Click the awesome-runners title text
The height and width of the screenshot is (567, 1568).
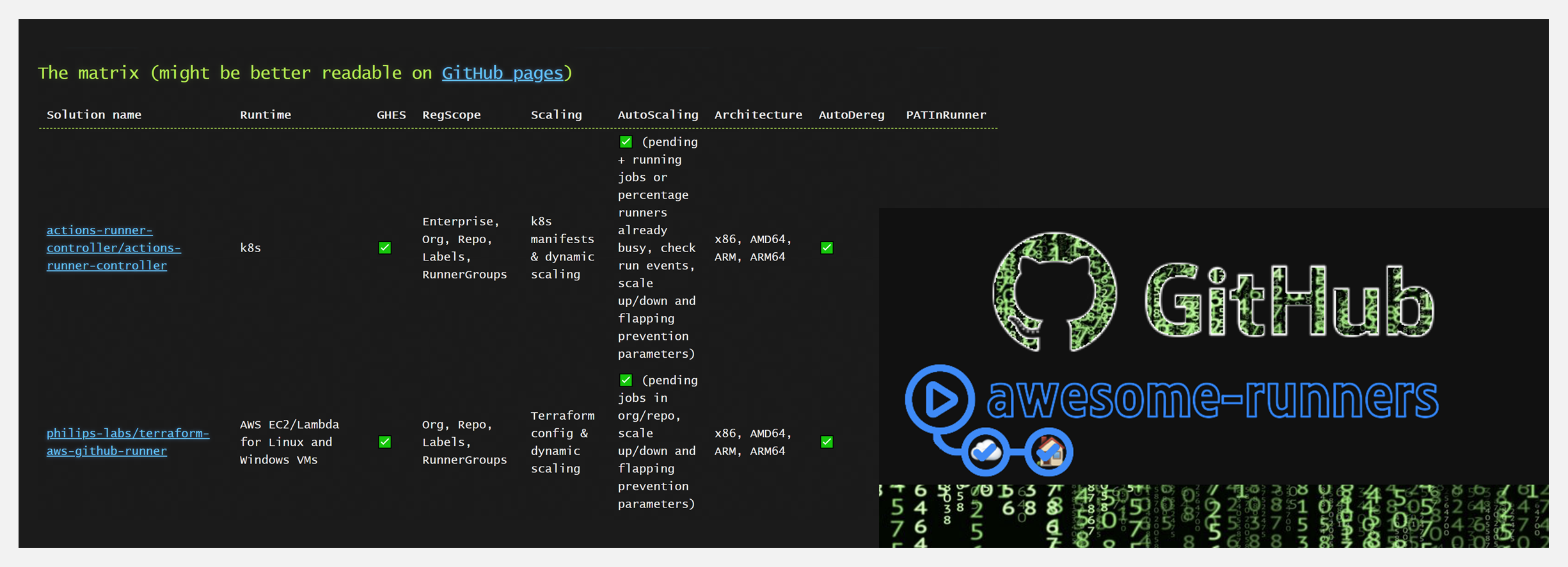click(1213, 398)
